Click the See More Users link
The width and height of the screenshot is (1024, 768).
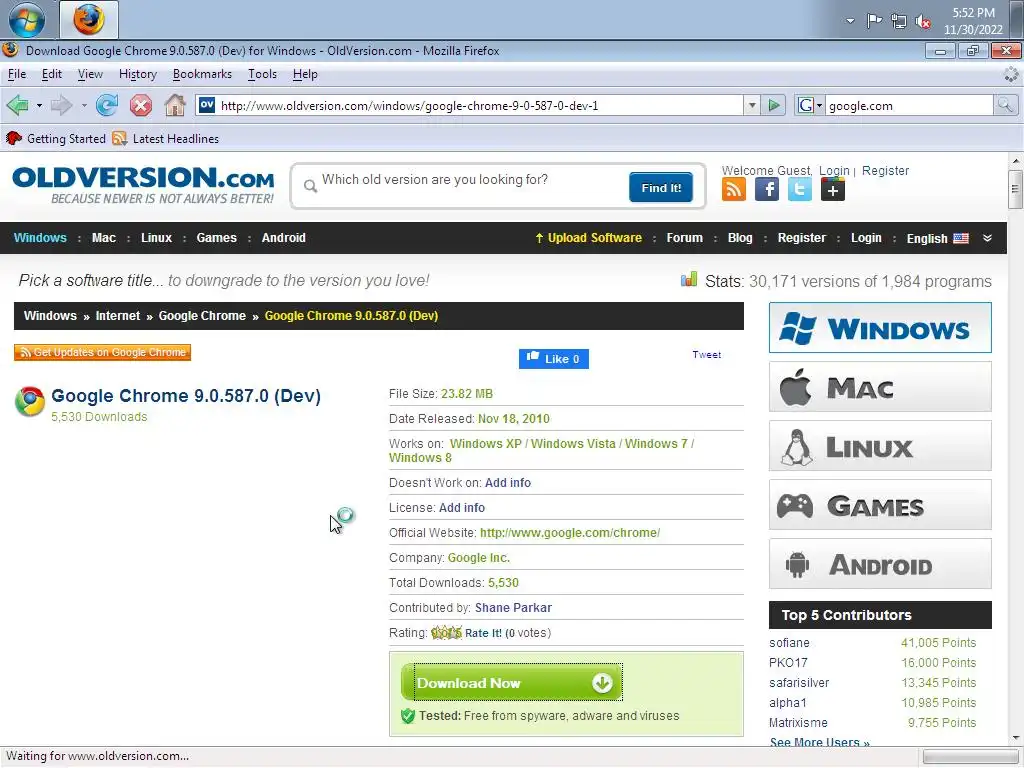click(x=820, y=742)
